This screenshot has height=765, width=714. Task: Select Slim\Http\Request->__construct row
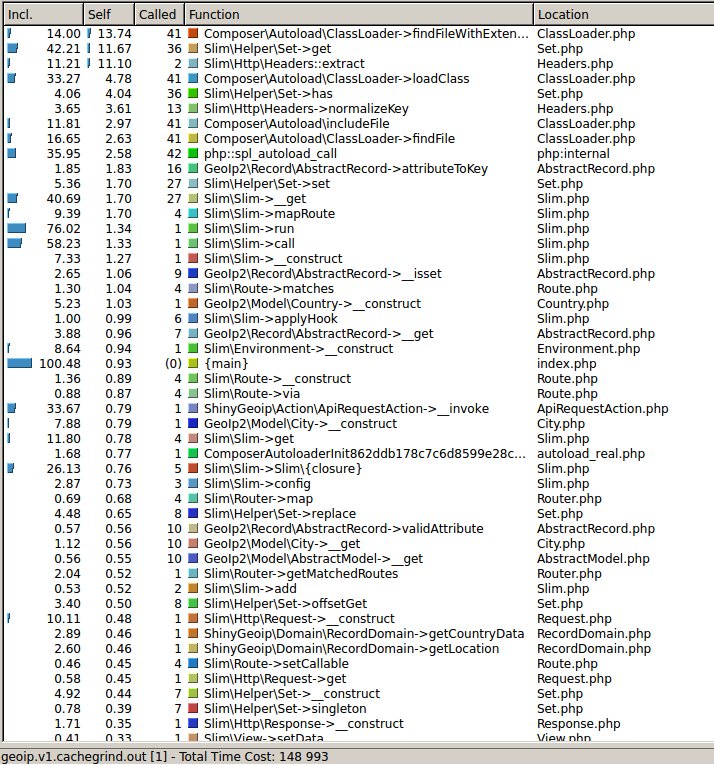pyautogui.click(x=359, y=619)
